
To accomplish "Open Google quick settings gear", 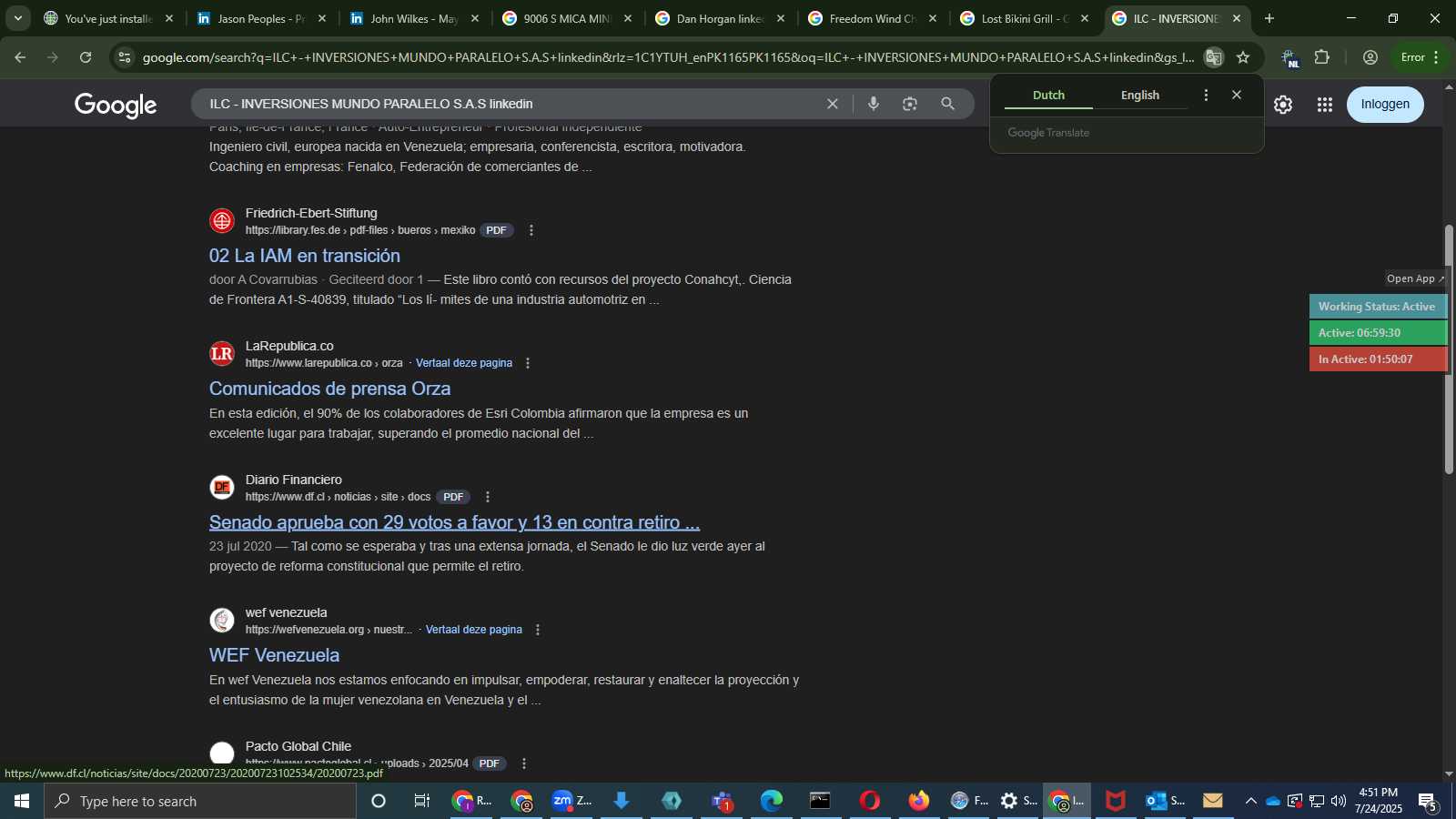I will pyautogui.click(x=1283, y=105).
